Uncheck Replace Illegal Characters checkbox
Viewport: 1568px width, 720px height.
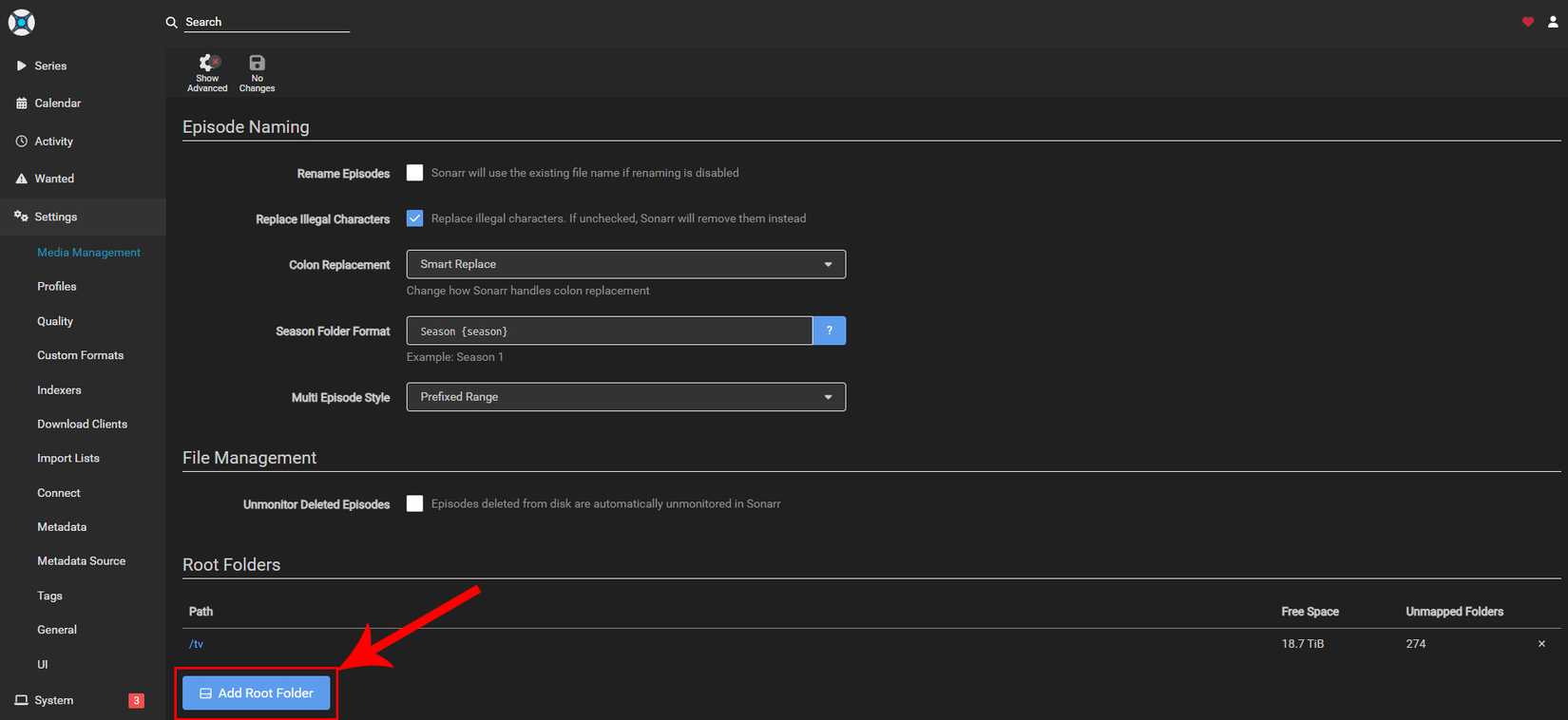click(414, 218)
